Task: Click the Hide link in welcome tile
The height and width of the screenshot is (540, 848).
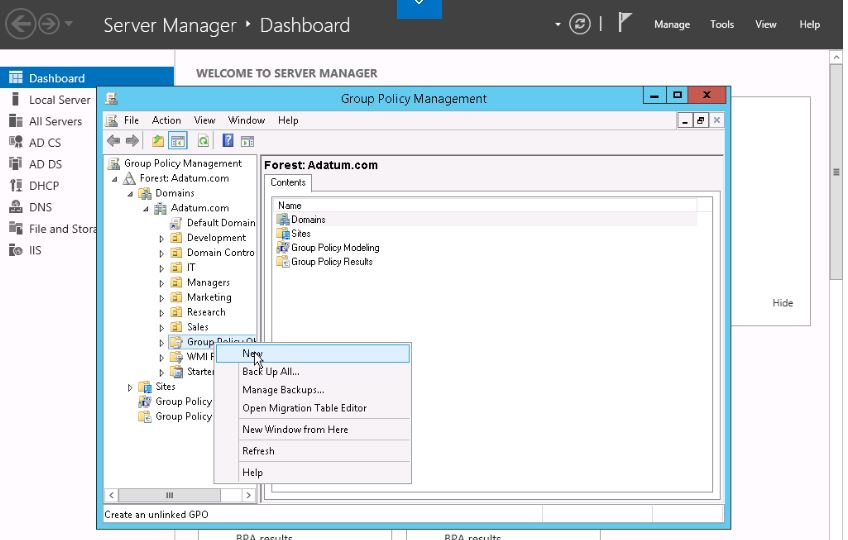Action: click(x=783, y=303)
